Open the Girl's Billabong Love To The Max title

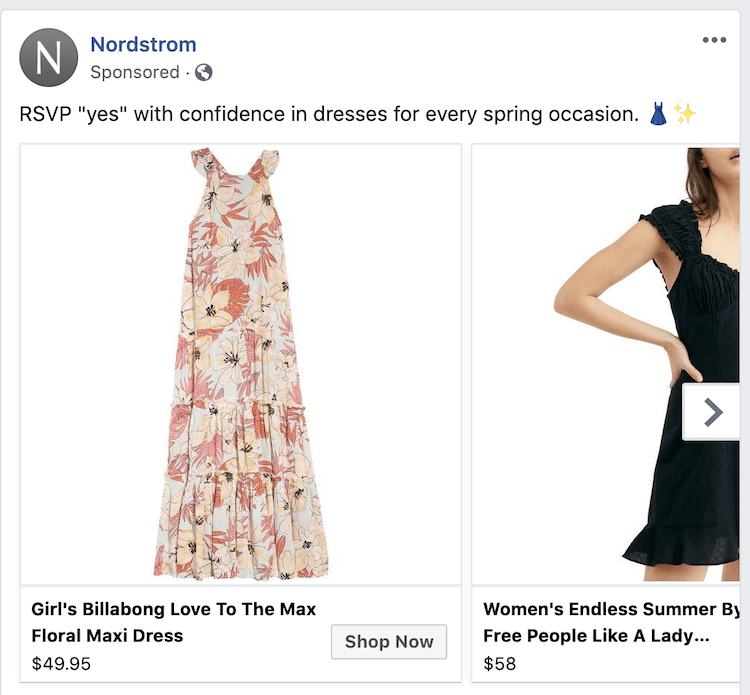[x=174, y=609]
